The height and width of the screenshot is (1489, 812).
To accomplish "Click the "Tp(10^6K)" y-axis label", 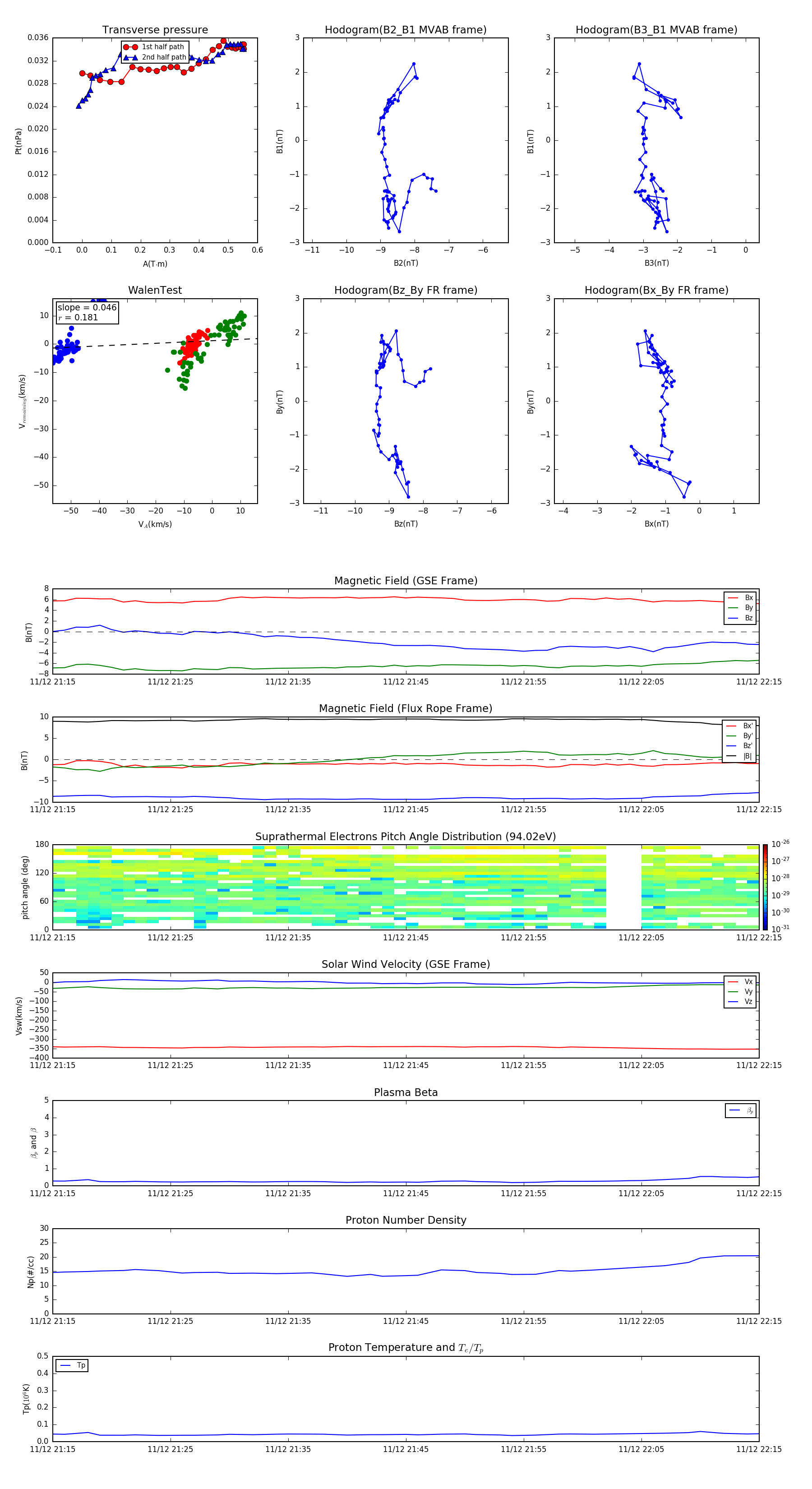I will click(x=26, y=1399).
